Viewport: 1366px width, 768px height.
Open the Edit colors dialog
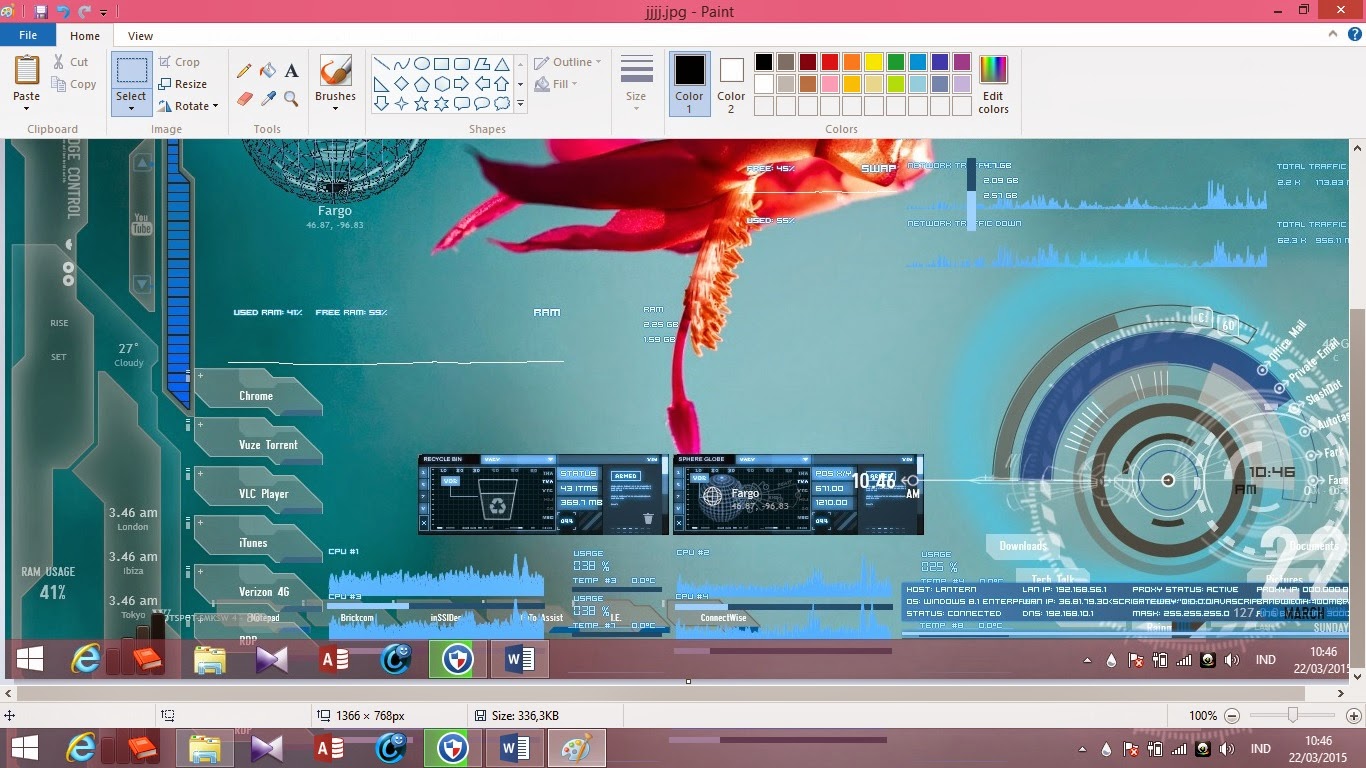[992, 80]
